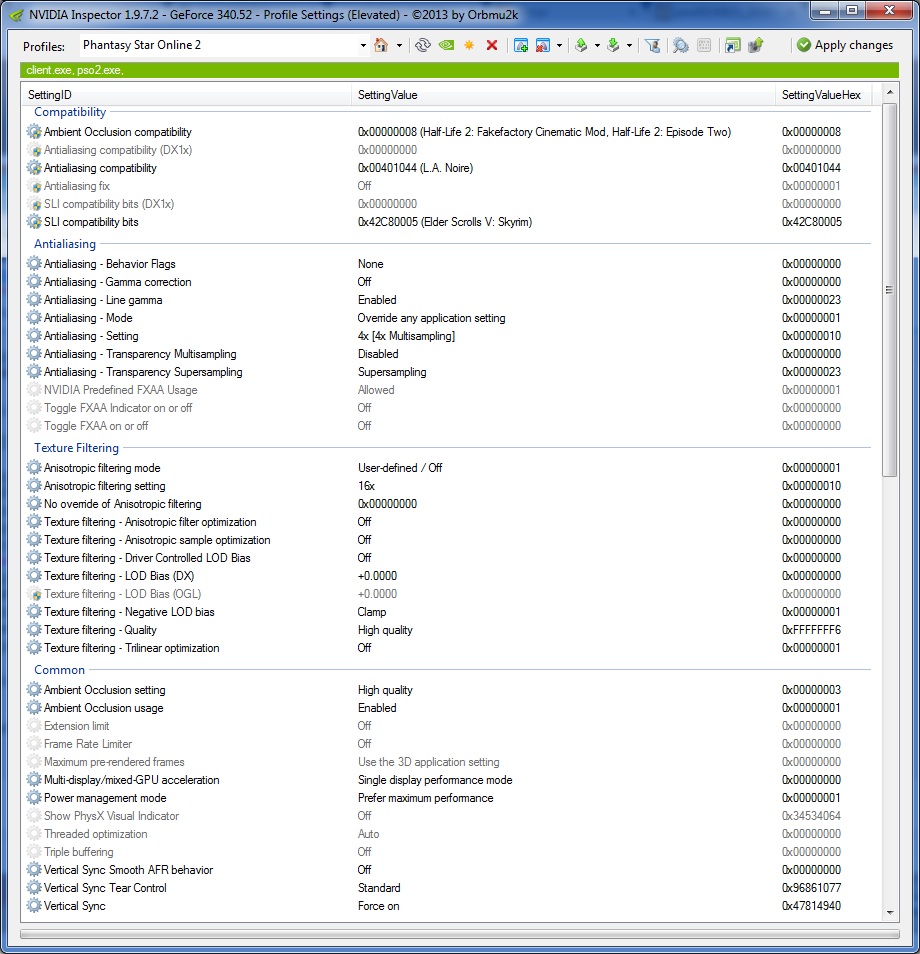Click gear icon beside Vertical Sync Tear Control
The image size is (920, 954).
[34, 888]
